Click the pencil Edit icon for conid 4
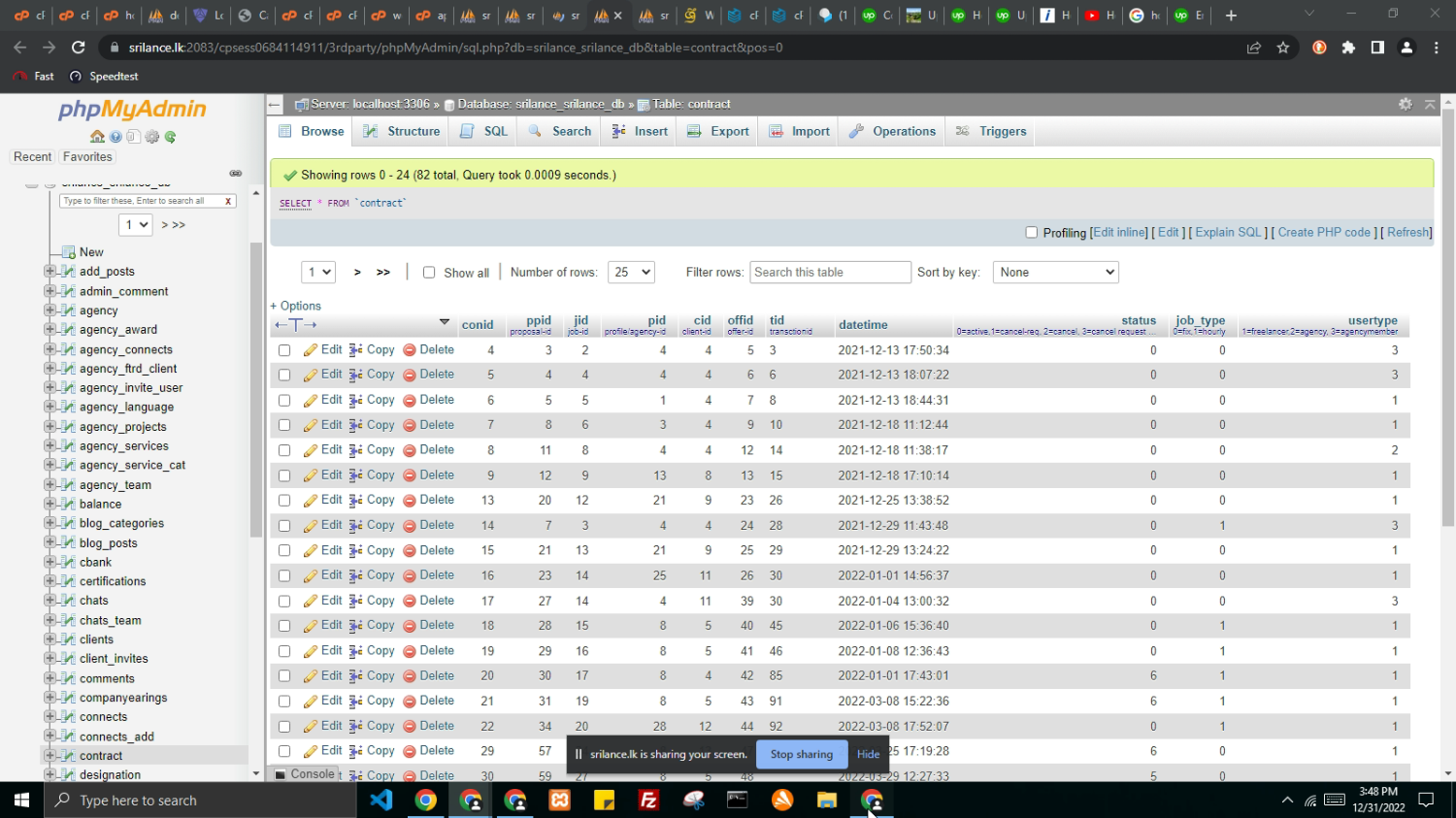The image size is (1456, 818). tap(311, 350)
